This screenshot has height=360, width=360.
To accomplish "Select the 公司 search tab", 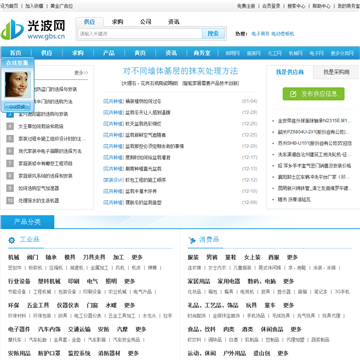I will point(146,22).
